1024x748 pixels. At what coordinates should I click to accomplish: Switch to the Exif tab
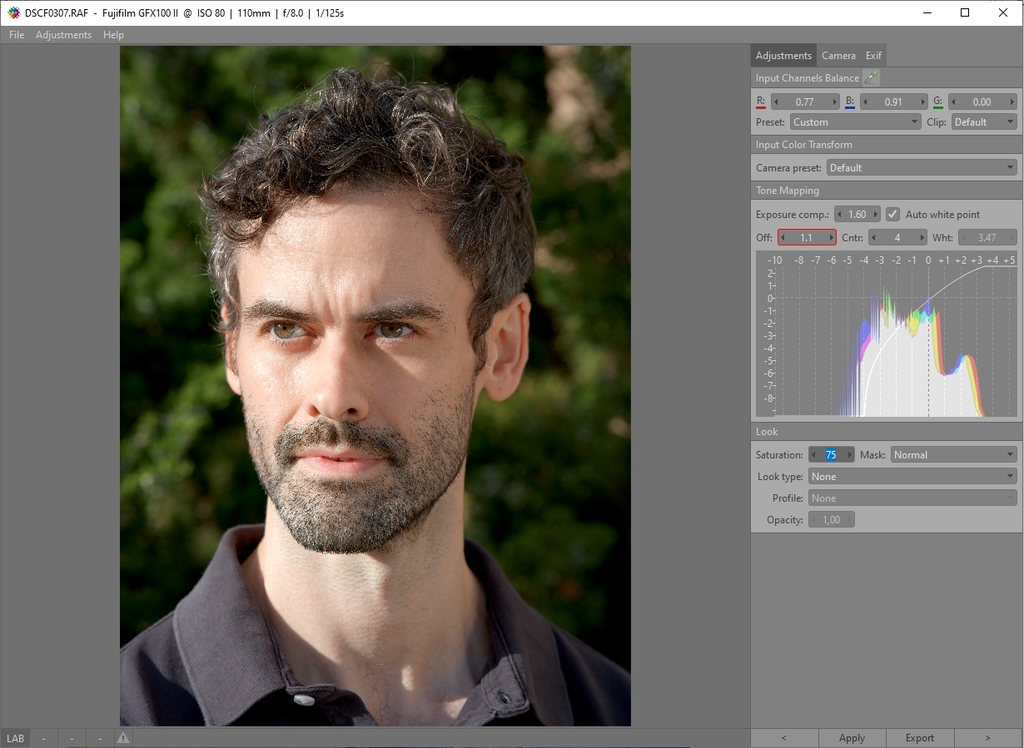point(873,56)
